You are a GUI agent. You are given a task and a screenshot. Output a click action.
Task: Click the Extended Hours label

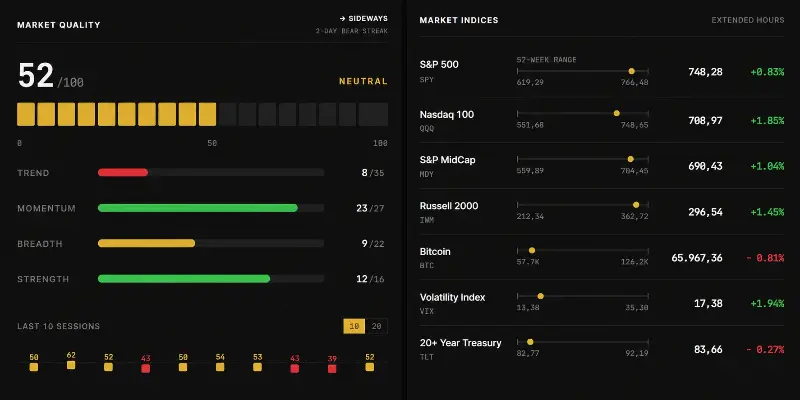tap(748, 20)
